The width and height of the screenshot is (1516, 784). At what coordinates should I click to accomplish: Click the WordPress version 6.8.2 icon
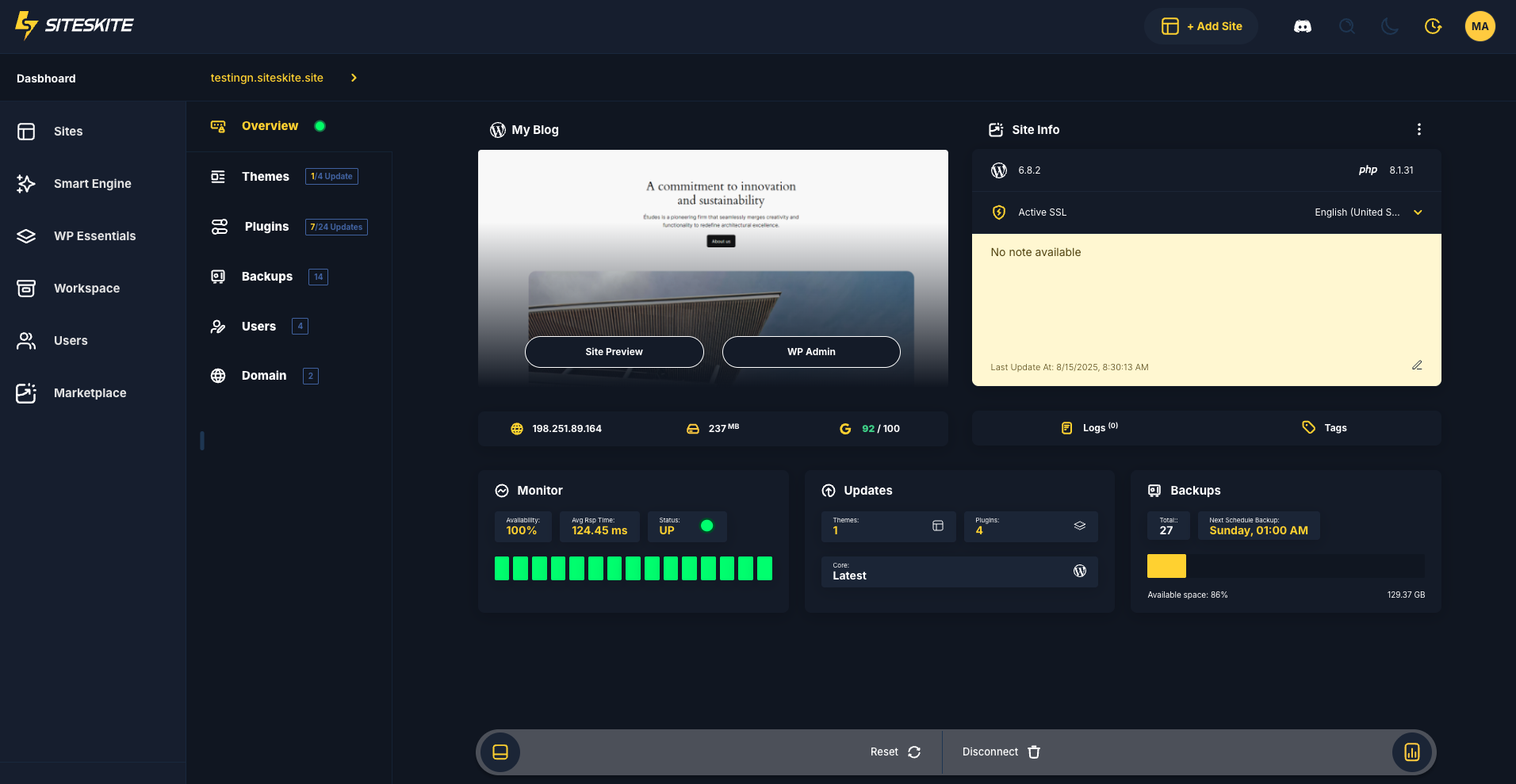pos(999,170)
